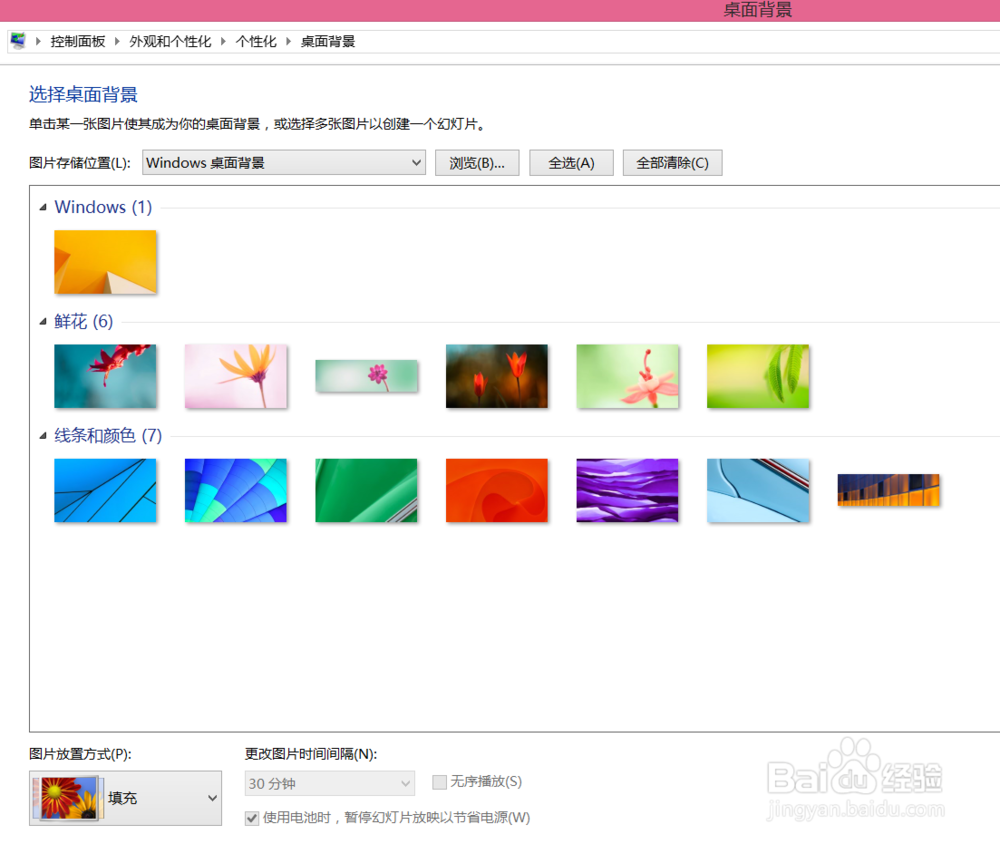This screenshot has width=1000, height=844.
Task: Select the orange flower on pink wallpaper
Action: tap(236, 376)
